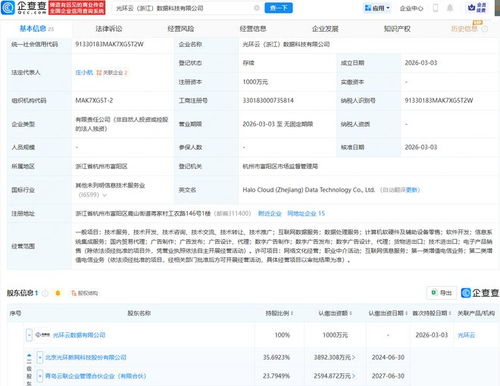
Task: Go to the 知识产权 tab
Action: 397,29
